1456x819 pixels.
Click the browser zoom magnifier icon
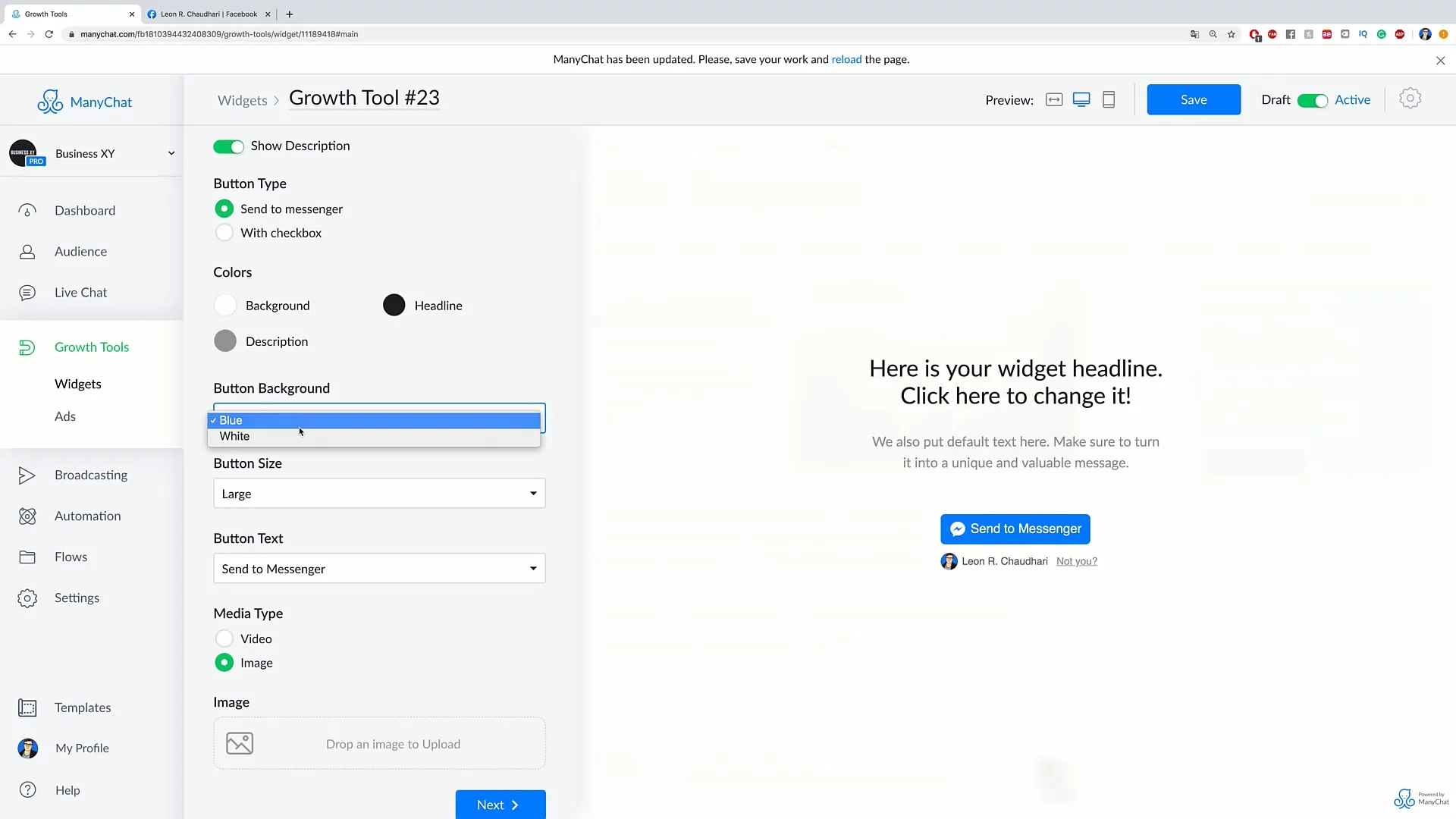pos(1213,34)
